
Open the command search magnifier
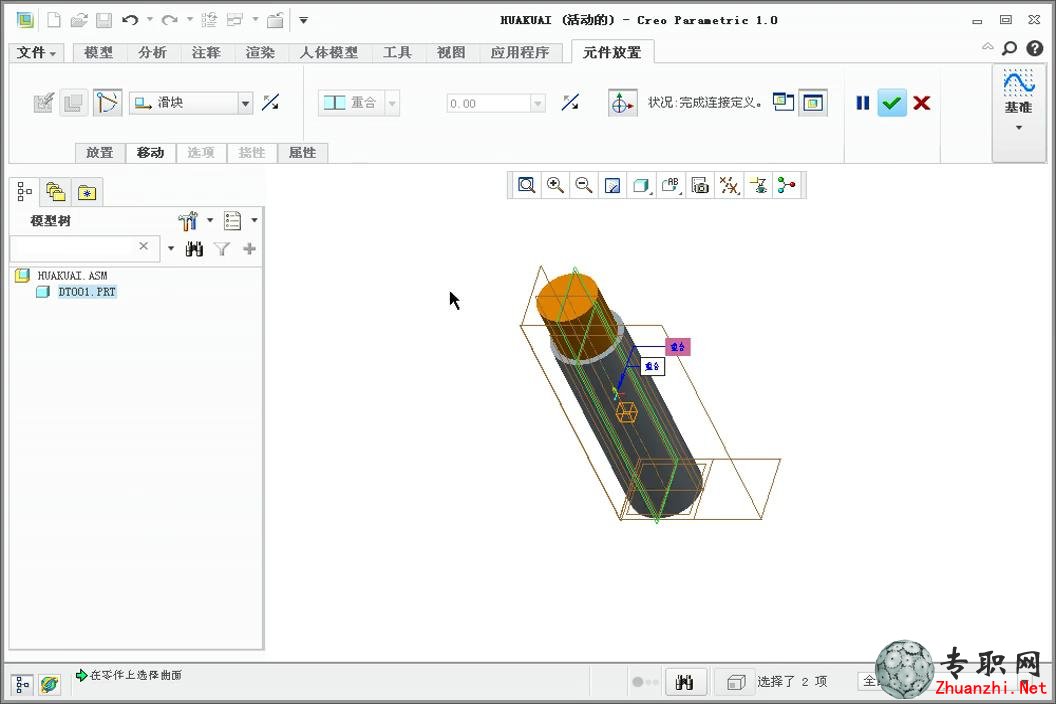tap(1010, 48)
